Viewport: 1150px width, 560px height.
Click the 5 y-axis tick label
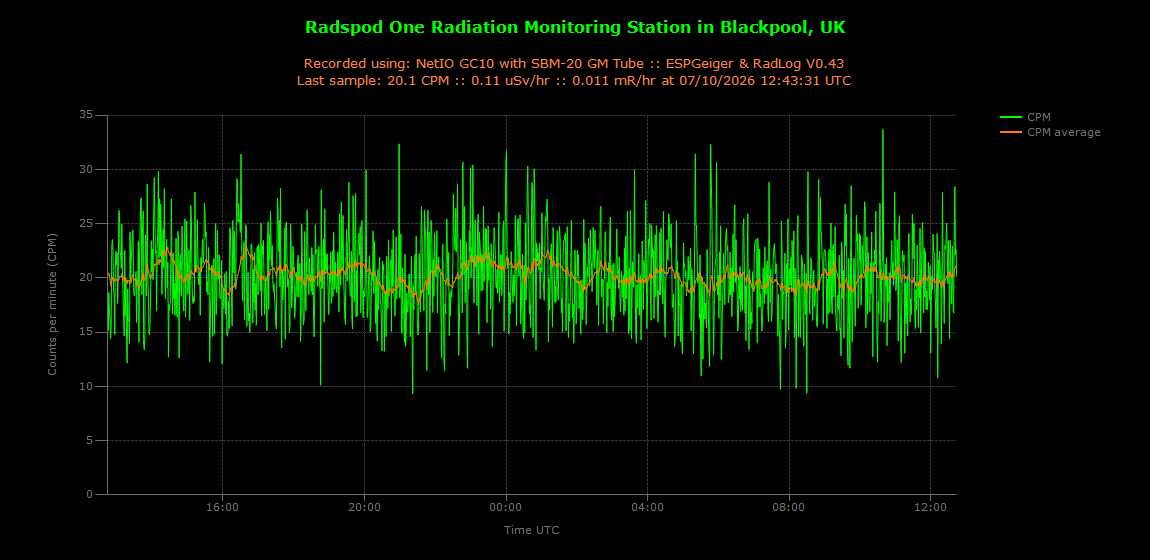pyautogui.click(x=90, y=441)
